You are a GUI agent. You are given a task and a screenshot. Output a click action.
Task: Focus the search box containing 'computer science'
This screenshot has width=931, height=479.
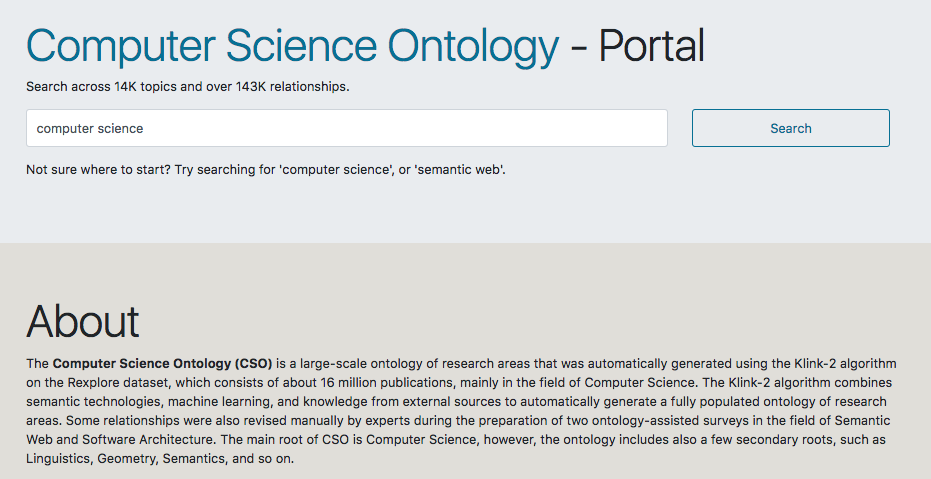[347, 128]
